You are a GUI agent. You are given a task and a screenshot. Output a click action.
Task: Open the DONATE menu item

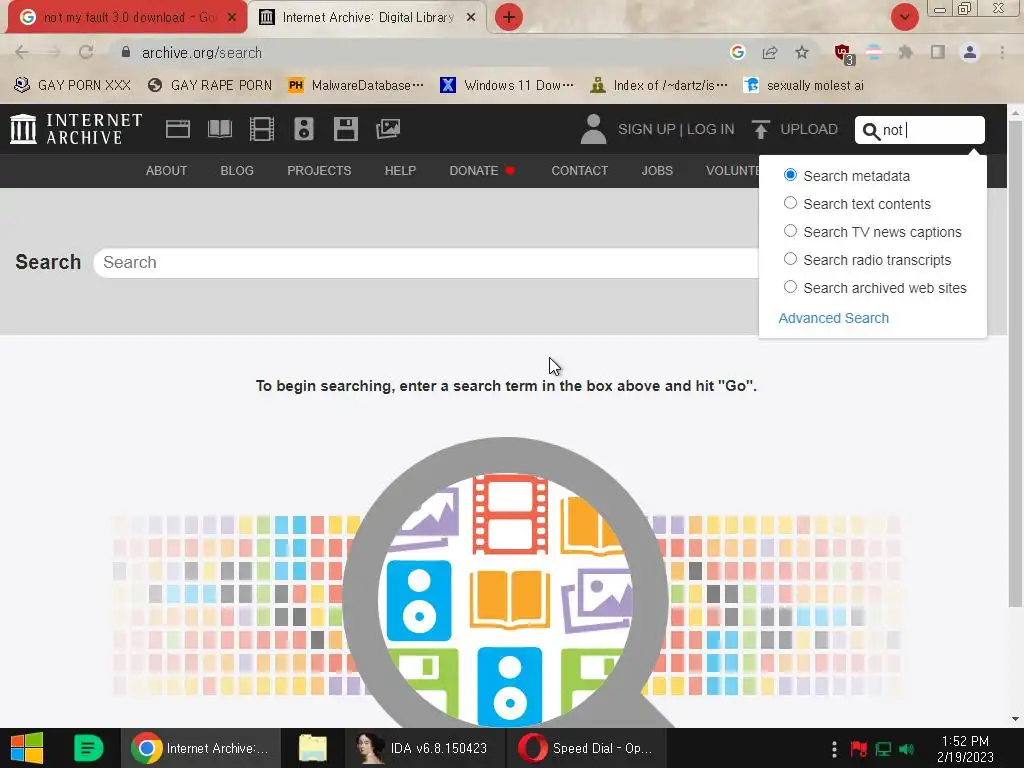pyautogui.click(x=482, y=170)
